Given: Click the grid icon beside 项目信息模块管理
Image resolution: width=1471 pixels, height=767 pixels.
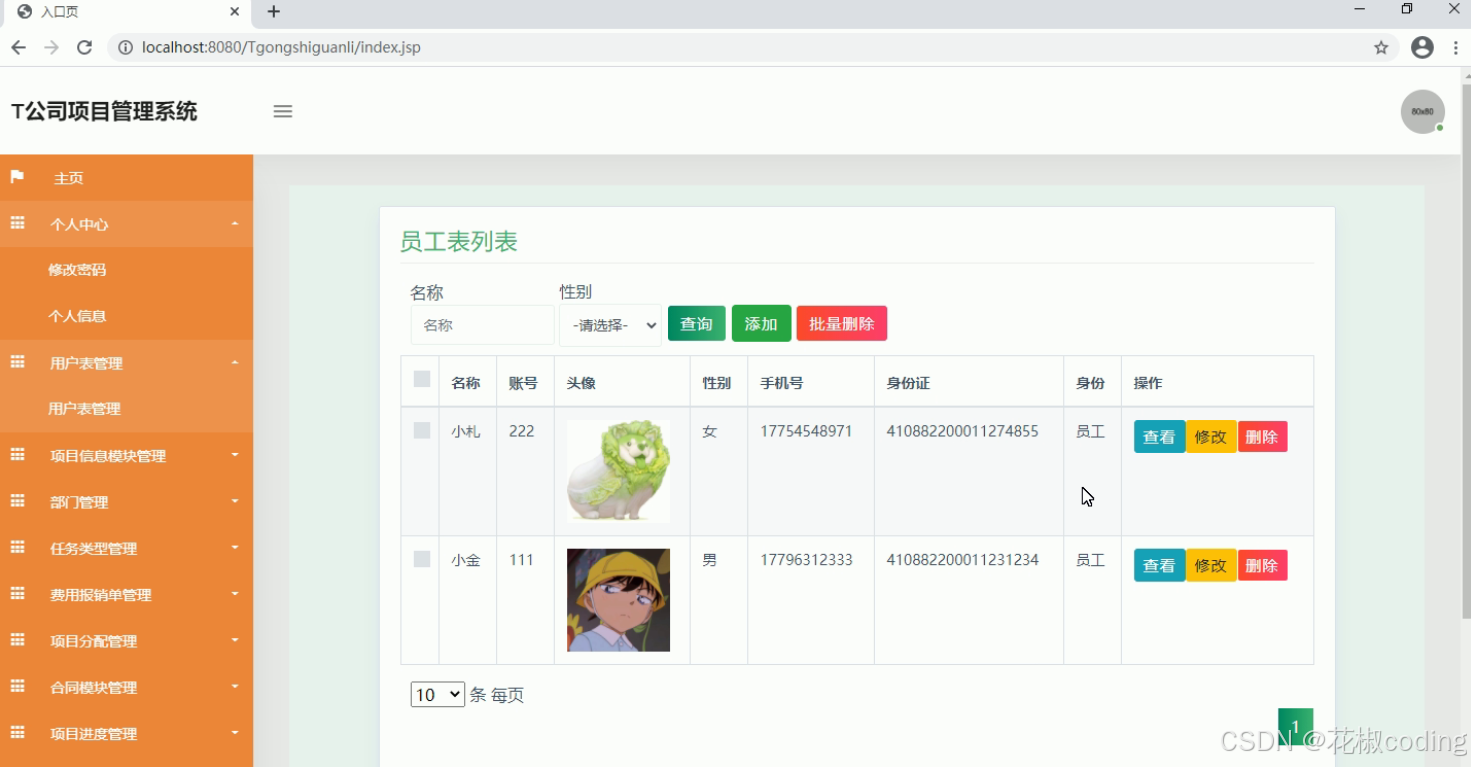Looking at the screenshot, I should (x=17, y=455).
